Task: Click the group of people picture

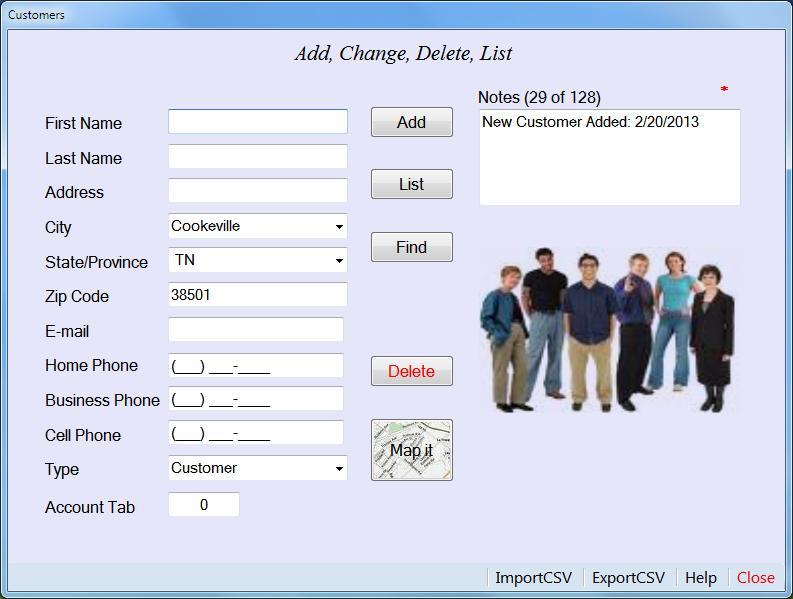Action: tap(607, 330)
